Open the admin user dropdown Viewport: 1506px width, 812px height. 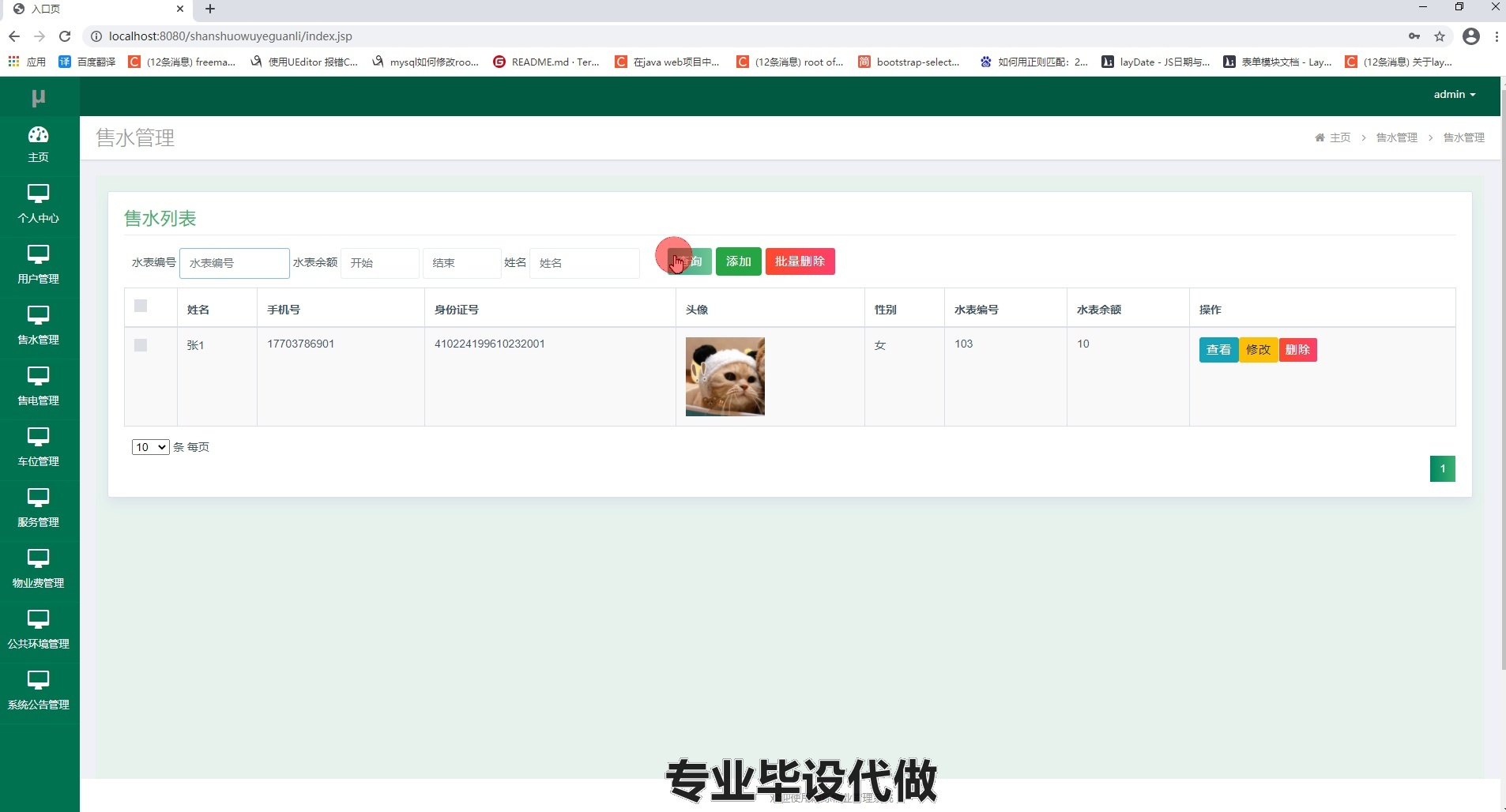[x=1455, y=94]
